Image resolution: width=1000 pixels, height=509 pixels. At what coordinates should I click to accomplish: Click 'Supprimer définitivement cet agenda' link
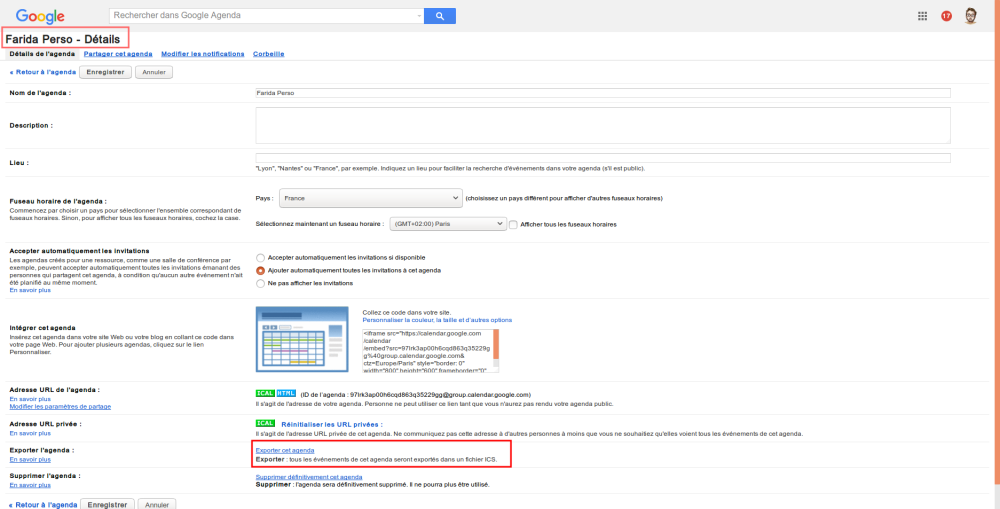coord(309,477)
